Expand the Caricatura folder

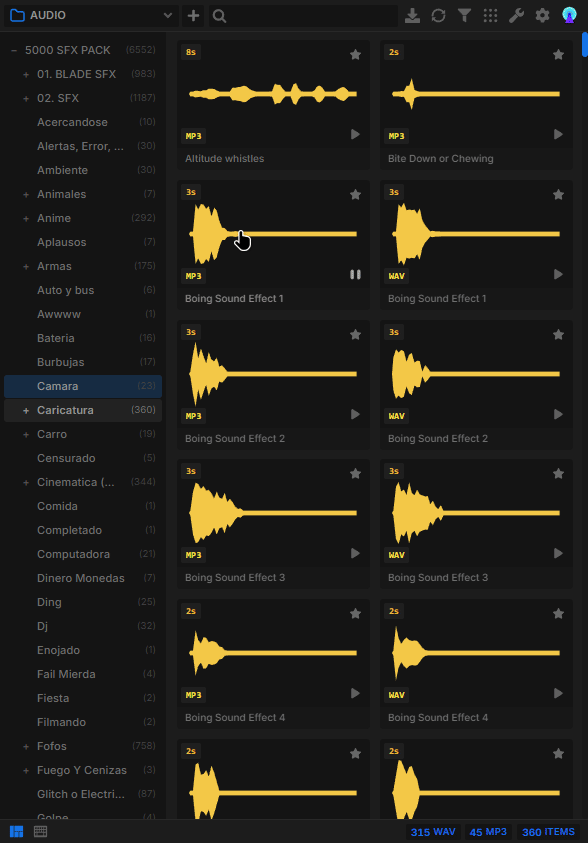pos(26,411)
